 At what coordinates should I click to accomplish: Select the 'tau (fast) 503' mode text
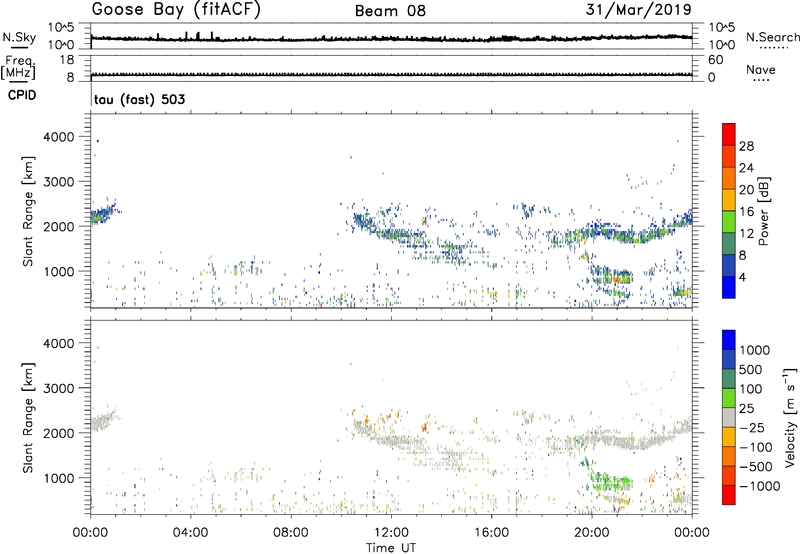[139, 99]
